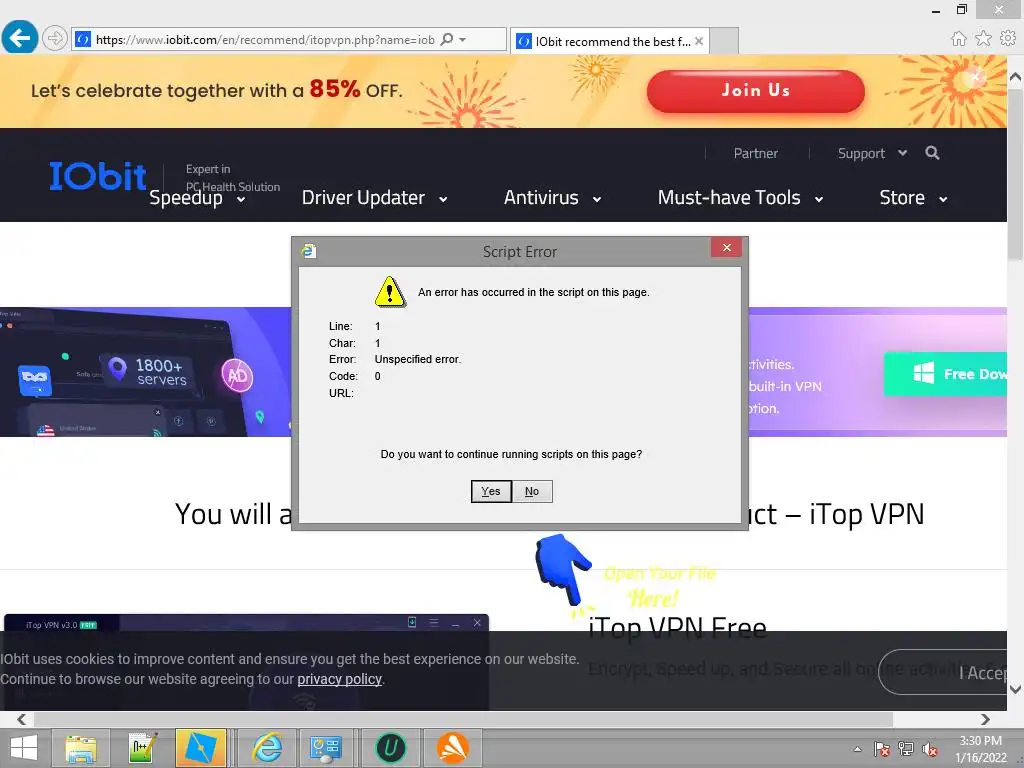Open the Windows Start button
Viewport: 1024px width, 768px height.
coord(24,748)
